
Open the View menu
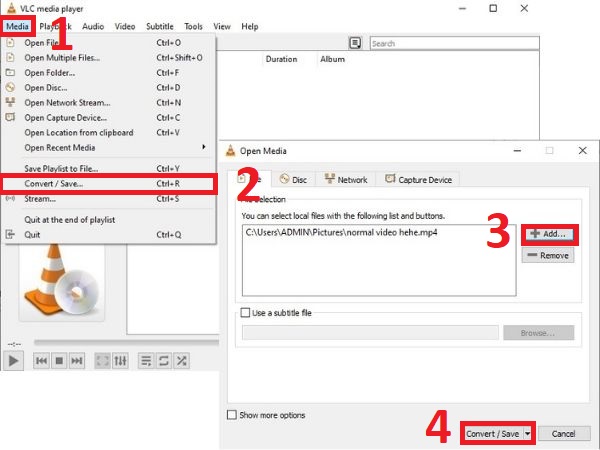click(x=222, y=26)
